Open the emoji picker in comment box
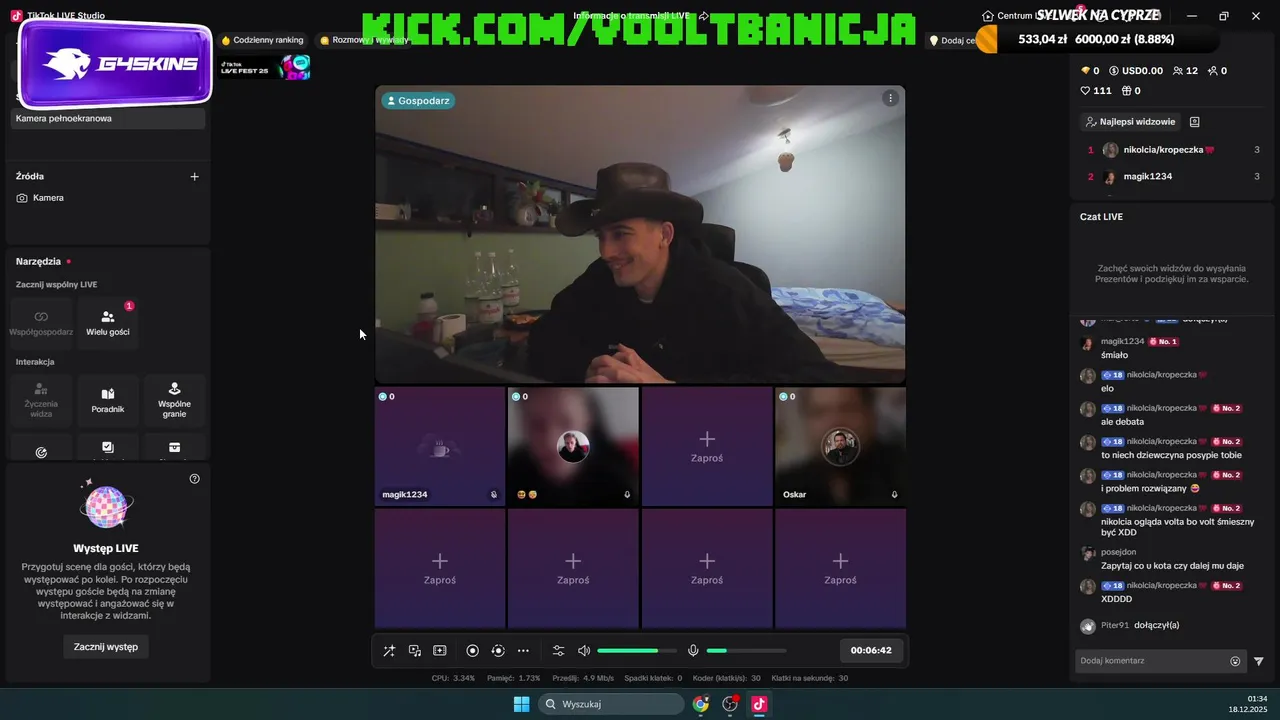The height and width of the screenshot is (720, 1280). click(x=1235, y=661)
